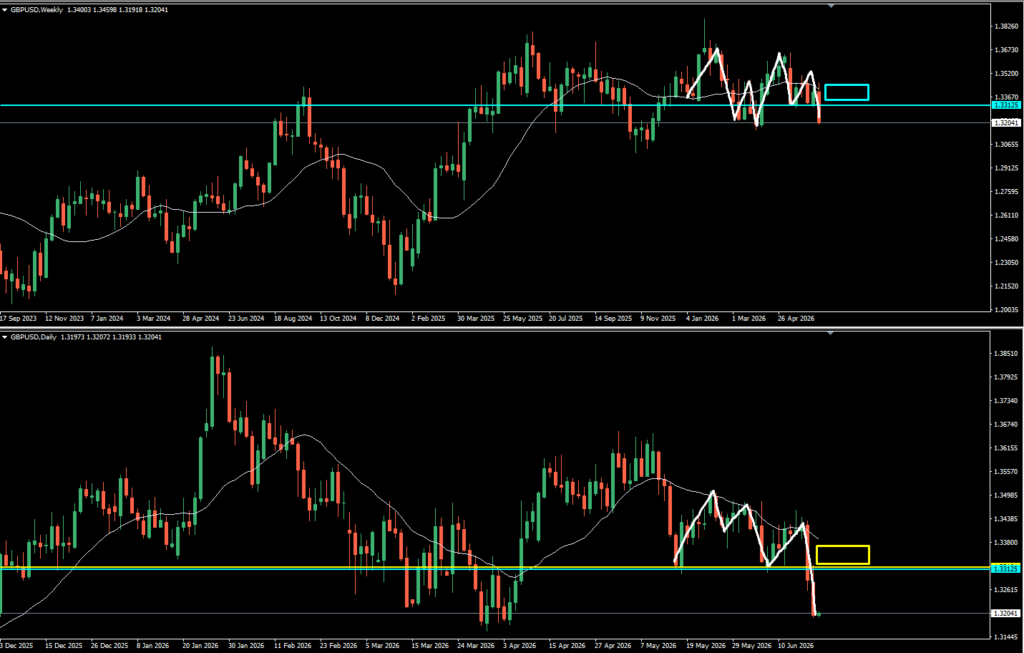Click the 10 Jun 2026 date label
This screenshot has width=1024, height=653.
(796, 646)
